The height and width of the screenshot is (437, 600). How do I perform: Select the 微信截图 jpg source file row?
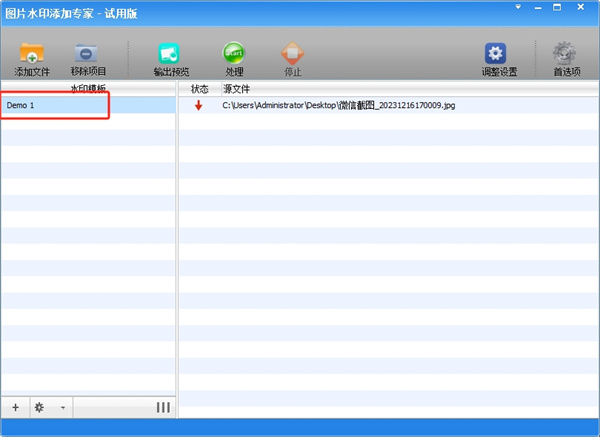pos(338,105)
